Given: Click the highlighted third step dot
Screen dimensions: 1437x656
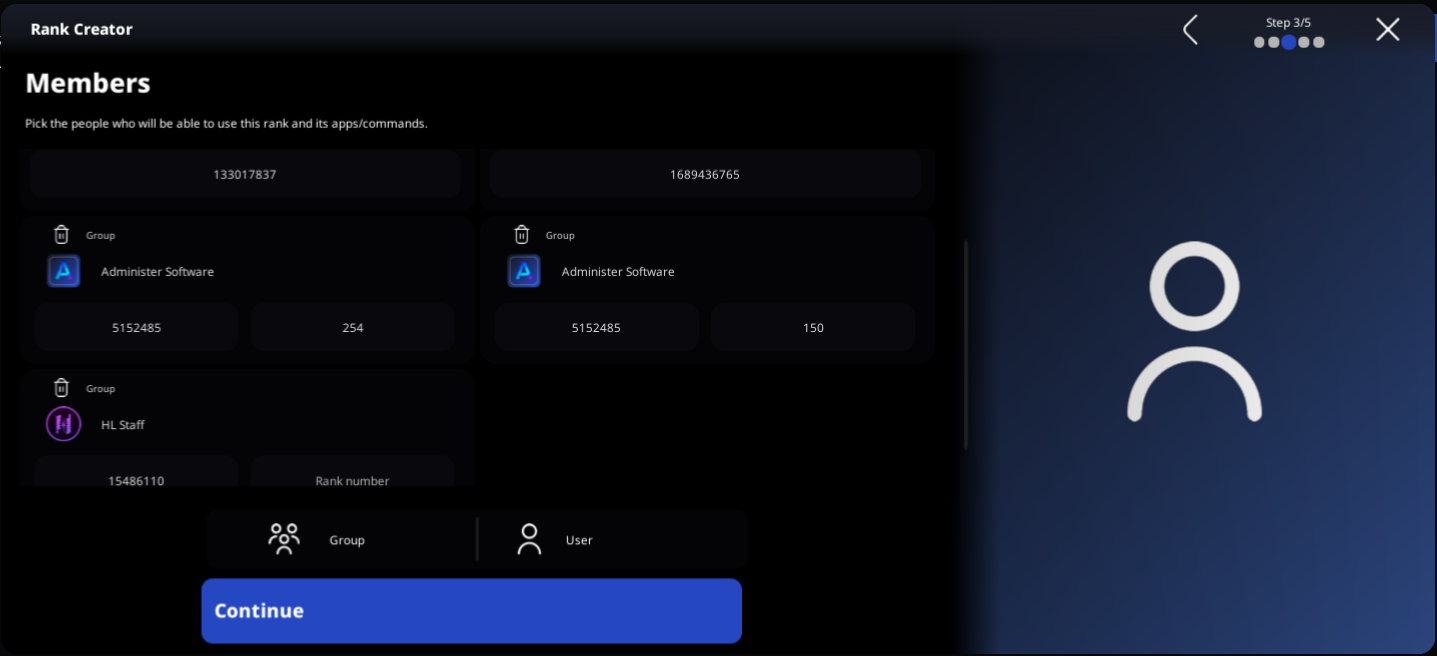Looking at the screenshot, I should [1289, 43].
